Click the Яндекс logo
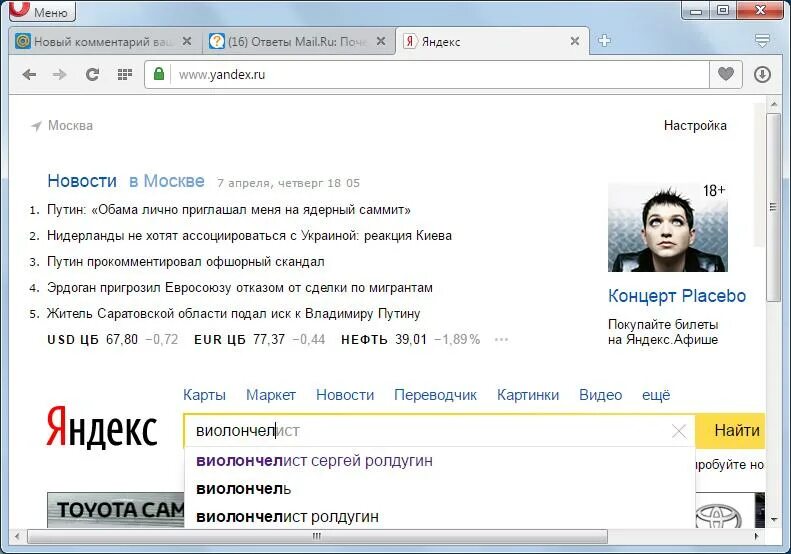Screen dimensions: 791x554 102,428
